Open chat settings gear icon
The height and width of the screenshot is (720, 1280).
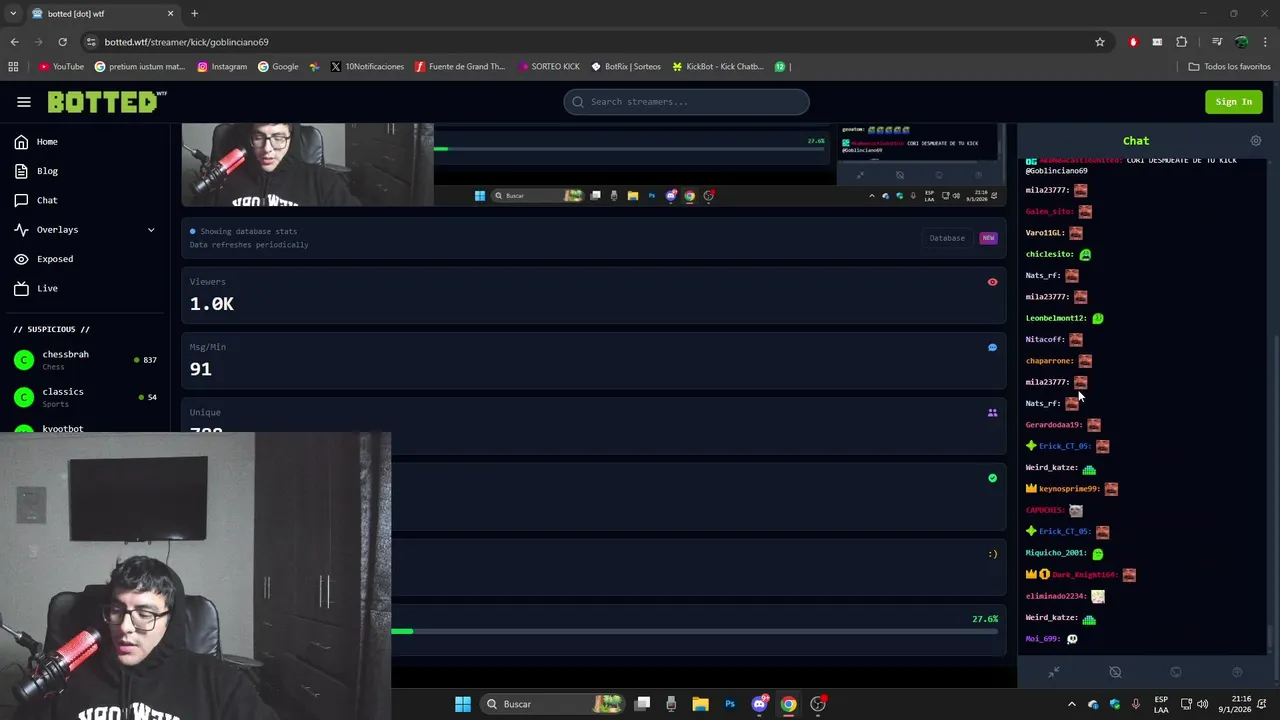1256,141
